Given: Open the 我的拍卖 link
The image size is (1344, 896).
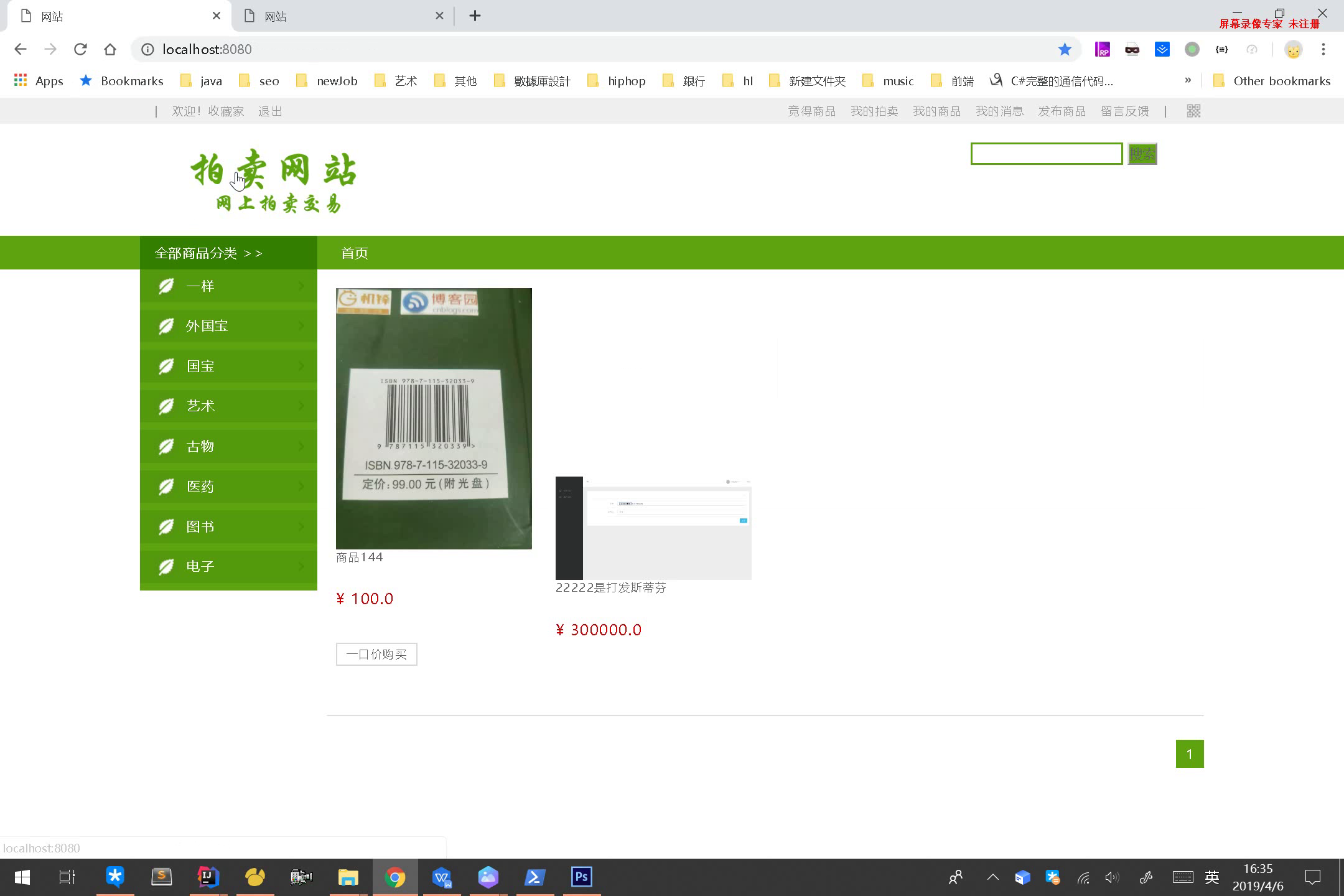Looking at the screenshot, I should click(x=874, y=111).
